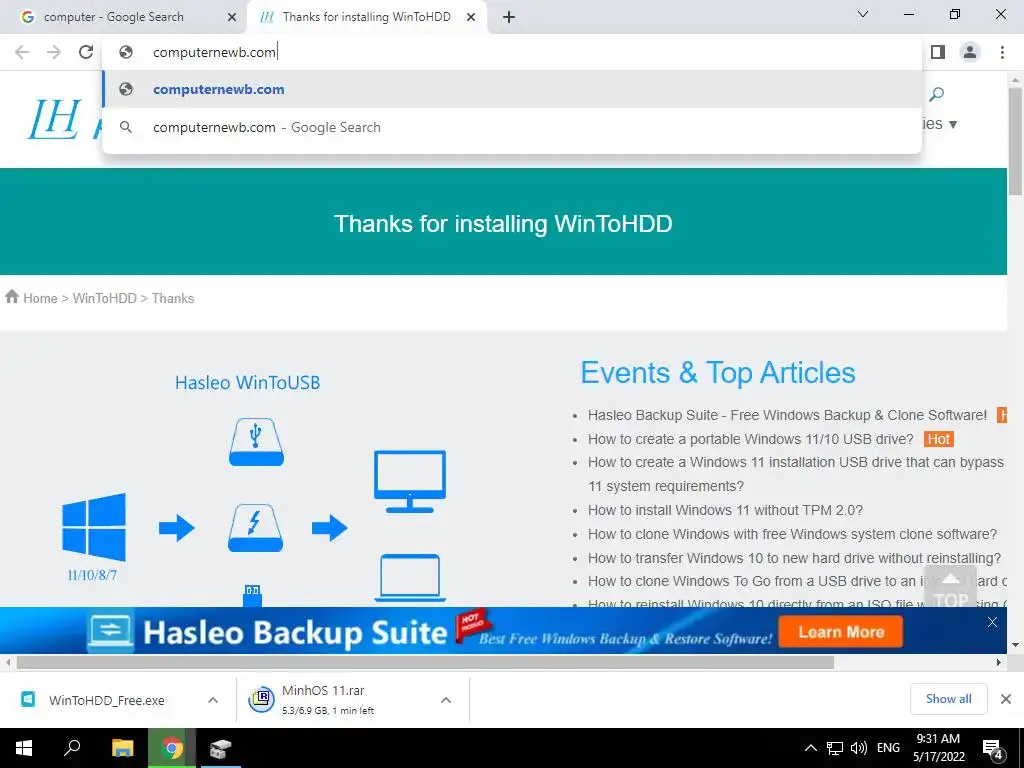Open 'How to create a portable Windows 11/10 USB drive?'

point(750,439)
